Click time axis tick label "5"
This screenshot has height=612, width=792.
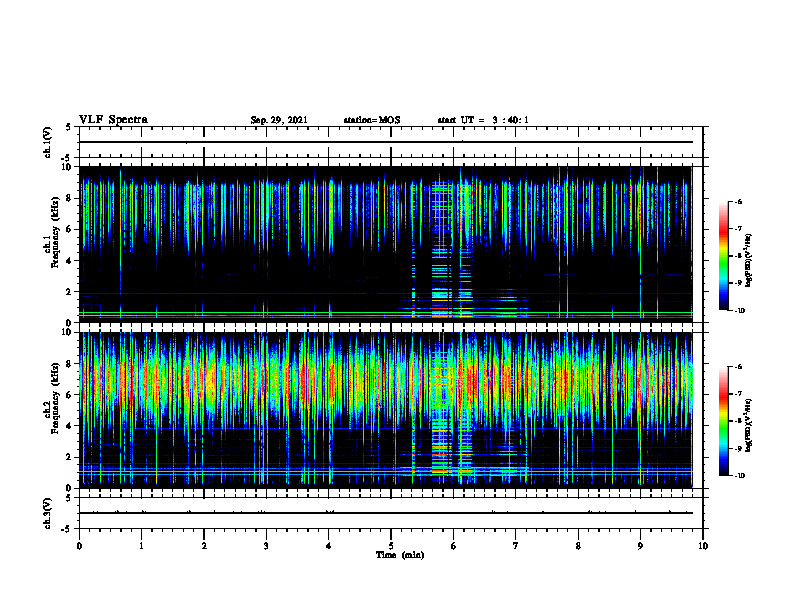[391, 546]
